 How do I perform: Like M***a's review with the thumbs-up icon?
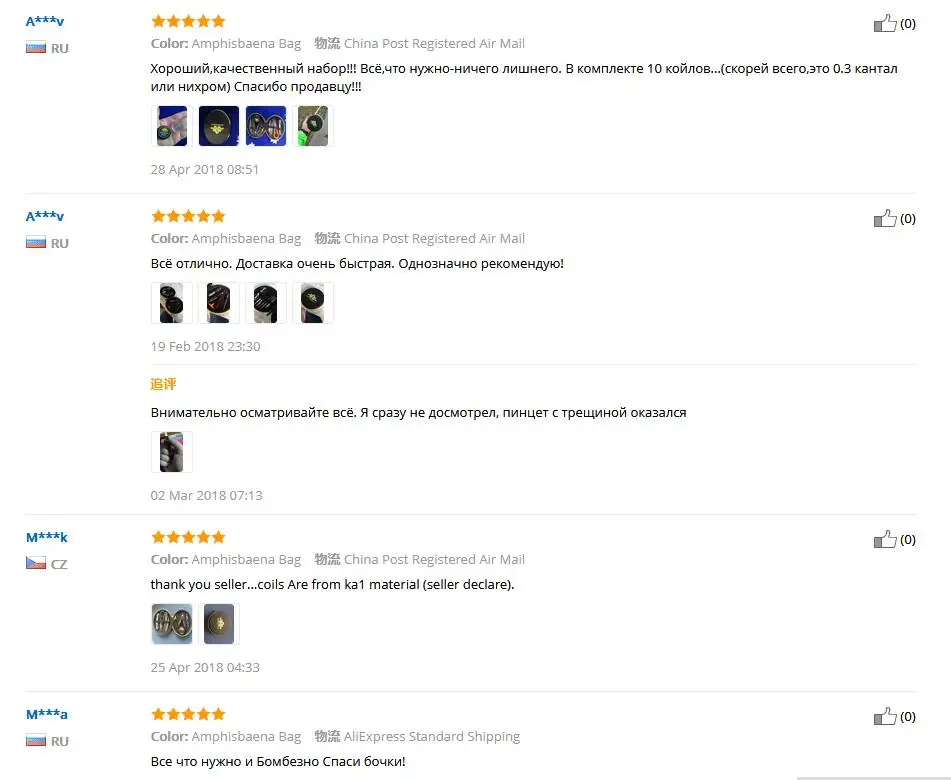[885, 716]
